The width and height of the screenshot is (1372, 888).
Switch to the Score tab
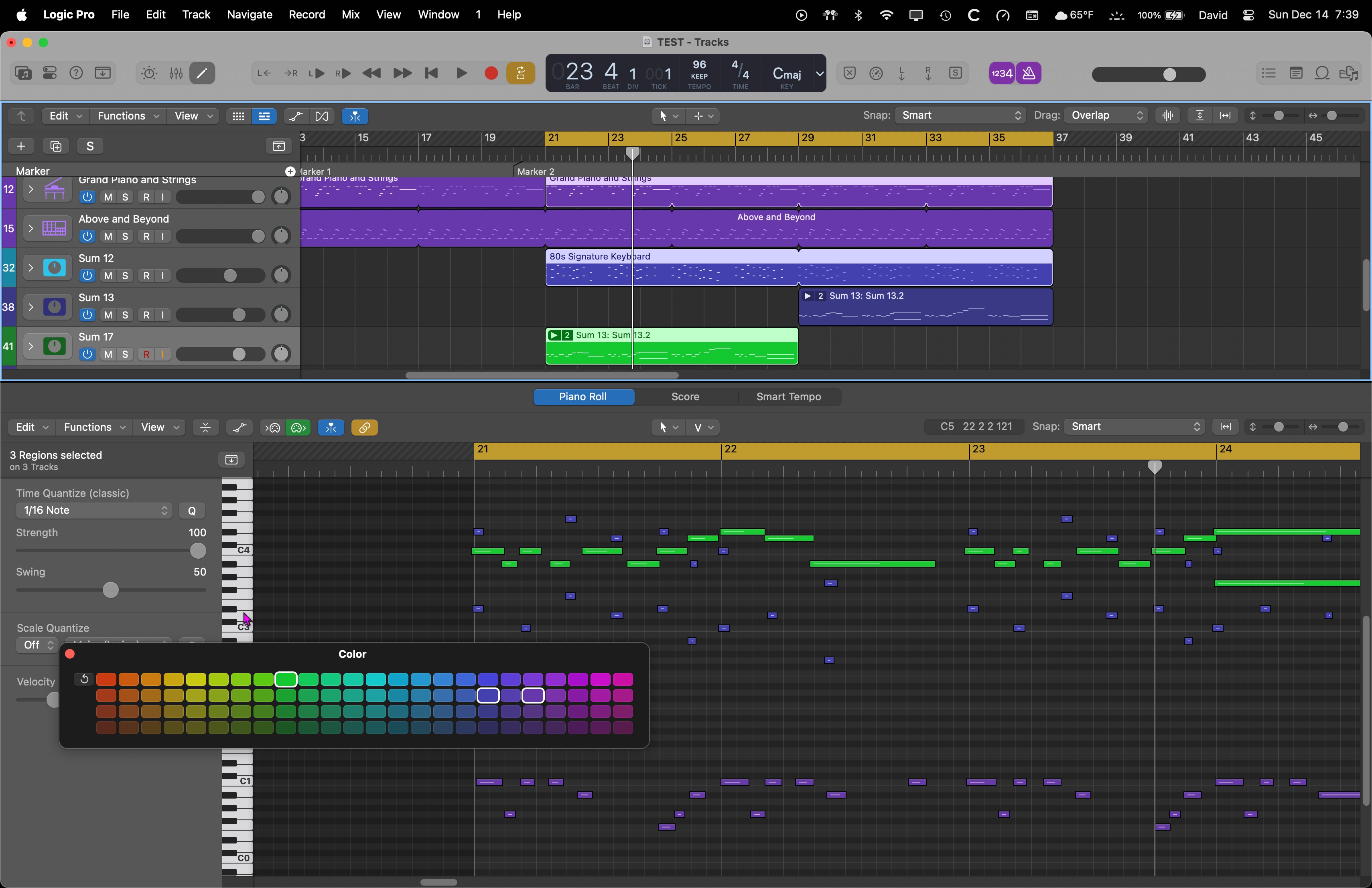pyautogui.click(x=685, y=397)
